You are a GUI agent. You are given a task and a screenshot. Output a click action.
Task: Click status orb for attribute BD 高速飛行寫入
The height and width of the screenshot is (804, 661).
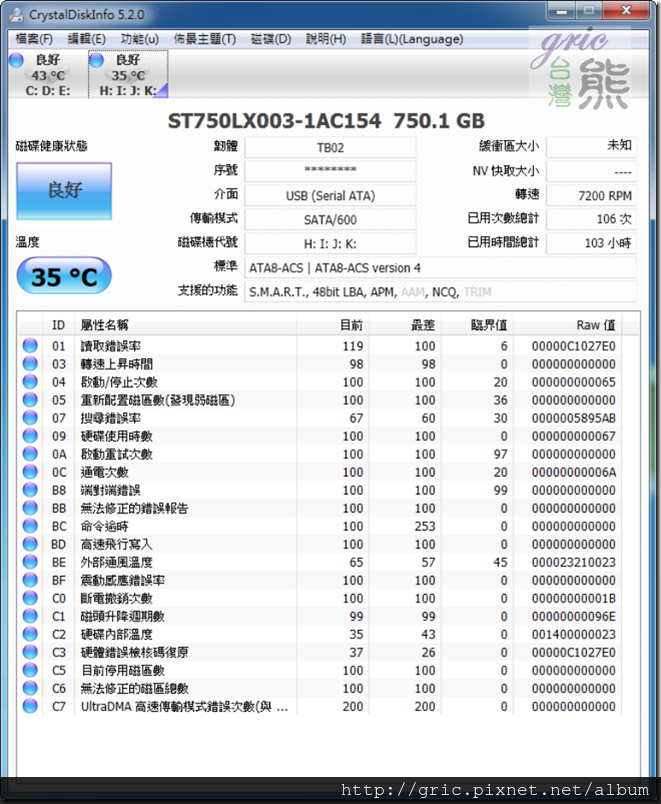pyautogui.click(x=30, y=544)
